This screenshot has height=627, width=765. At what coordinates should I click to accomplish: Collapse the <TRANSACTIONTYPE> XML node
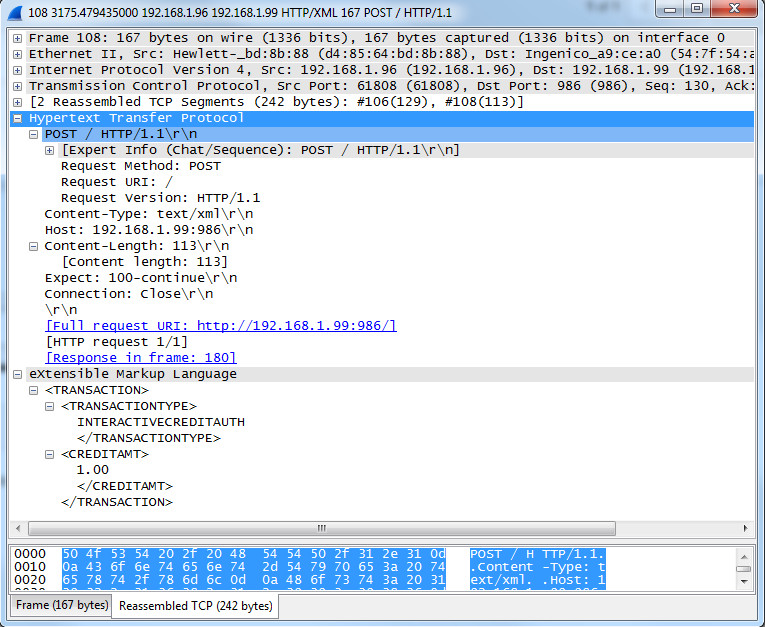point(49,406)
